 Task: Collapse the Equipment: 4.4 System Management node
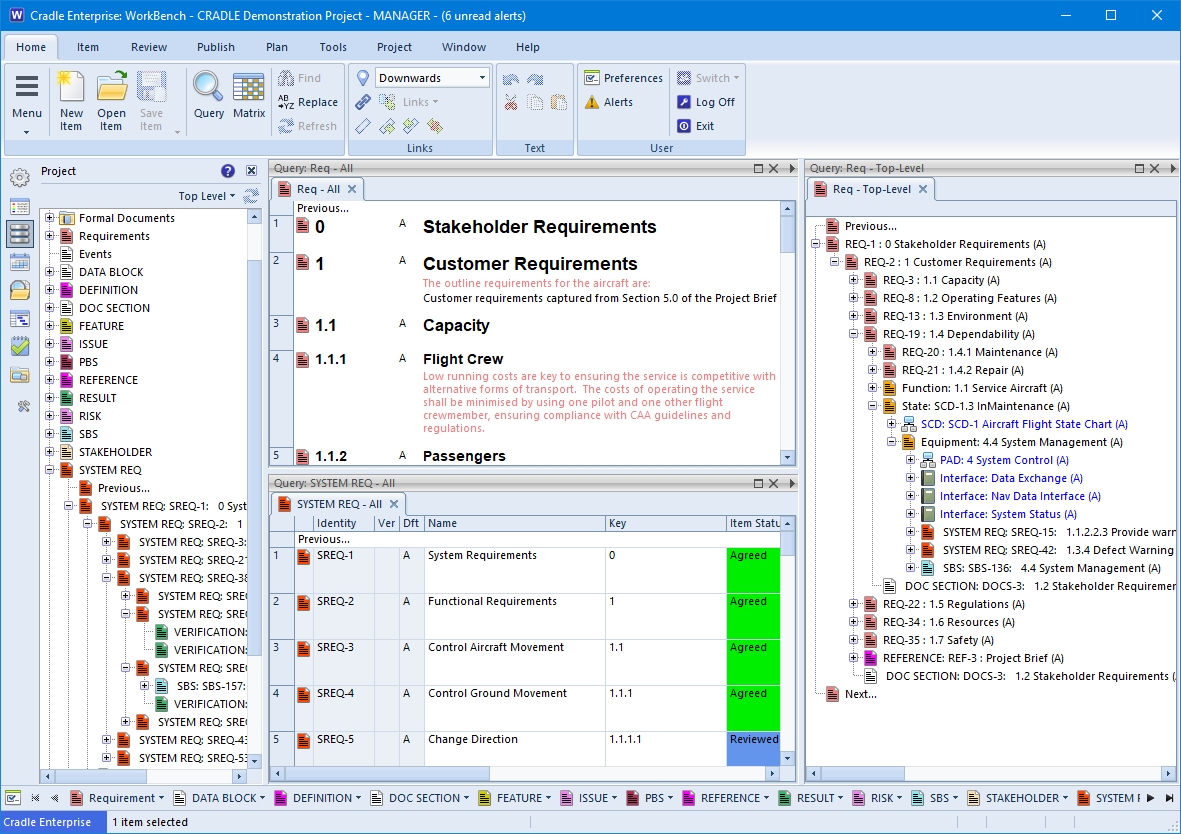pos(891,442)
